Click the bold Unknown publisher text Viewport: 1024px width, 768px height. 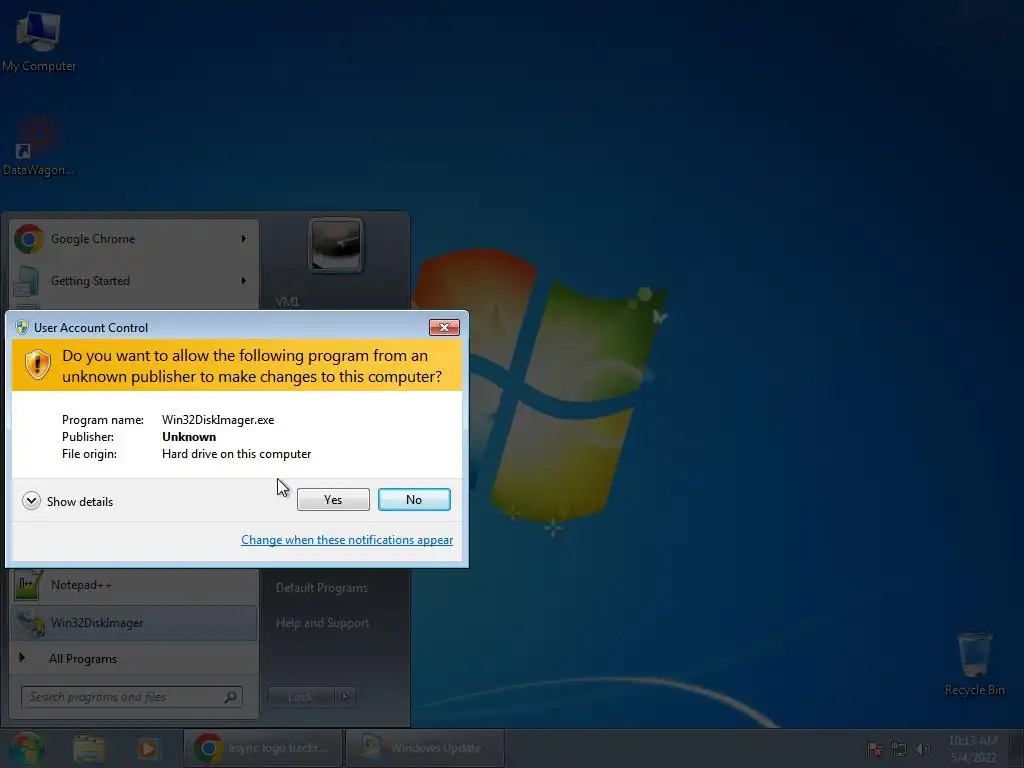[189, 437]
